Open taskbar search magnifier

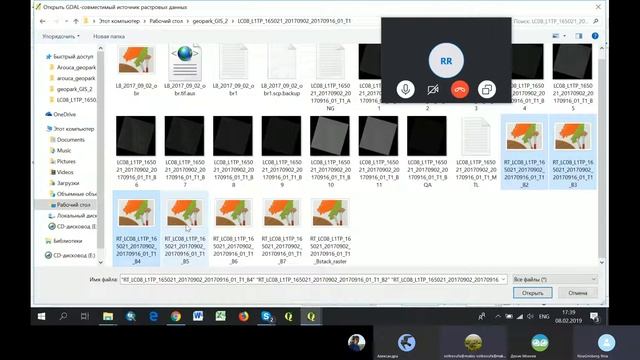tap(63, 316)
